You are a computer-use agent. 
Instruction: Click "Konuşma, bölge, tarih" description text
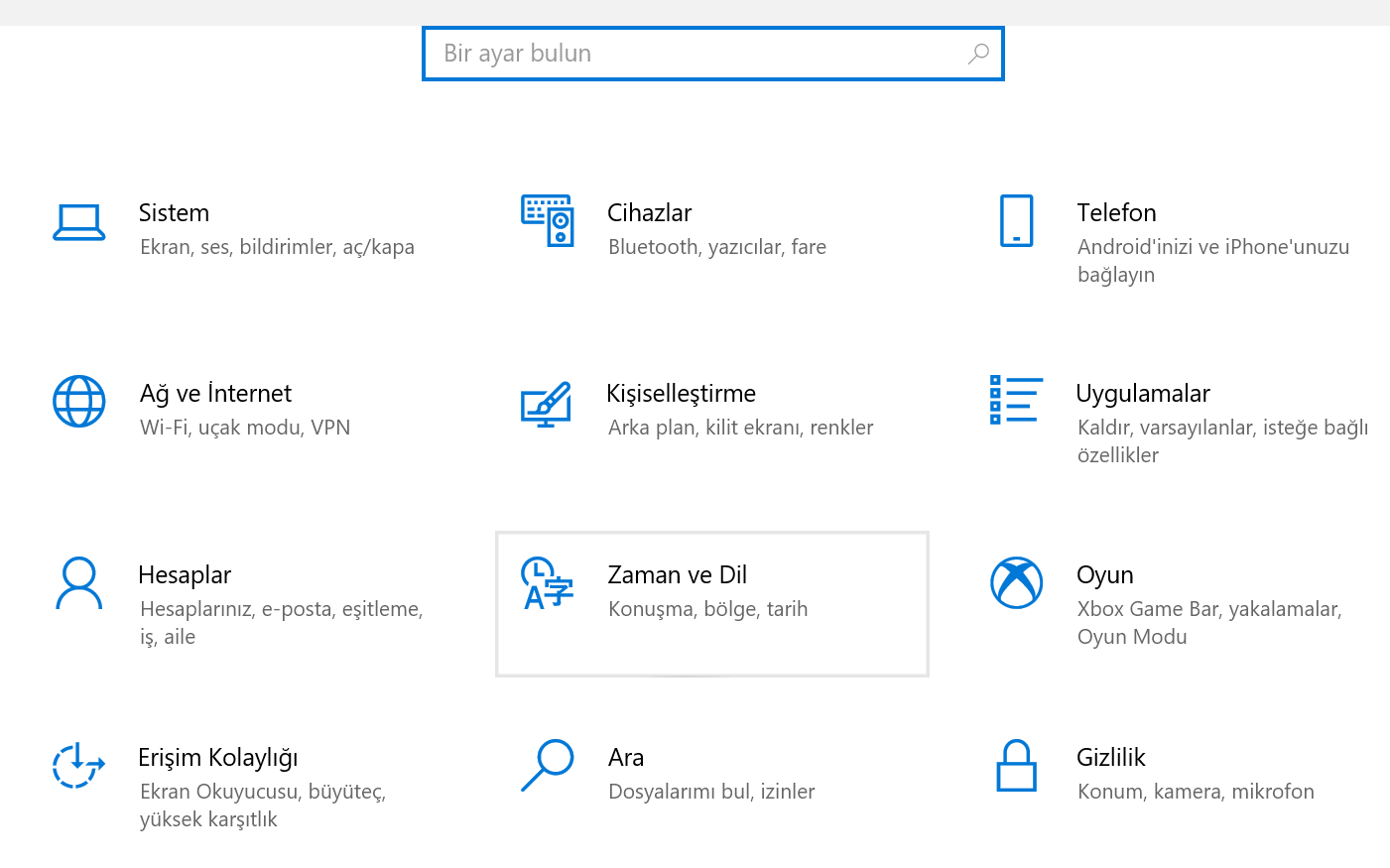(707, 609)
